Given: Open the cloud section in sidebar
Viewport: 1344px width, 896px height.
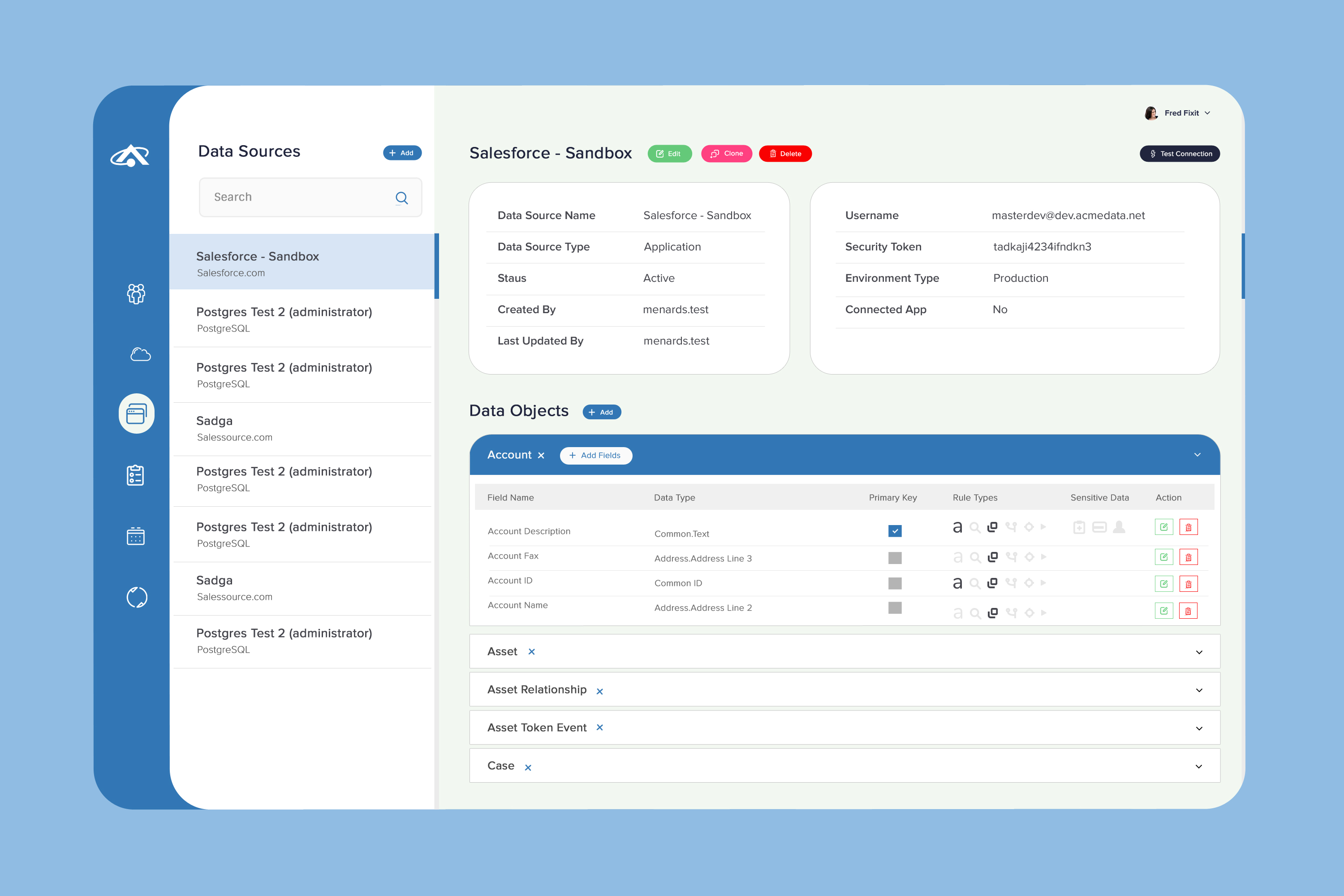Looking at the screenshot, I should [x=140, y=355].
